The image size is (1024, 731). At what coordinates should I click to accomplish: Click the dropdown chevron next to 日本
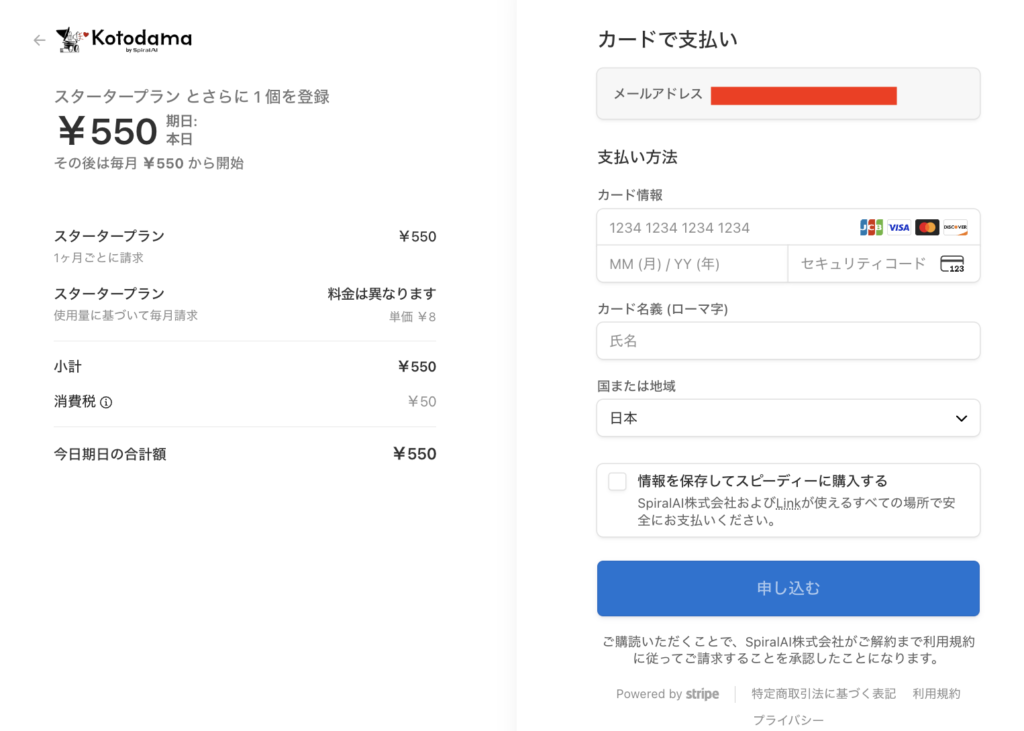coord(961,419)
